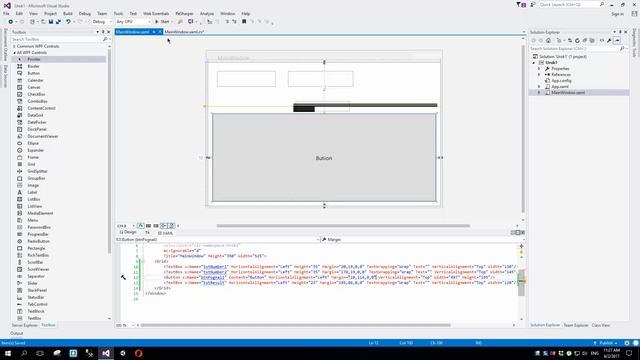640x360 pixels.
Task: Click Visual Studio taskbar icon
Action: pos(106,353)
